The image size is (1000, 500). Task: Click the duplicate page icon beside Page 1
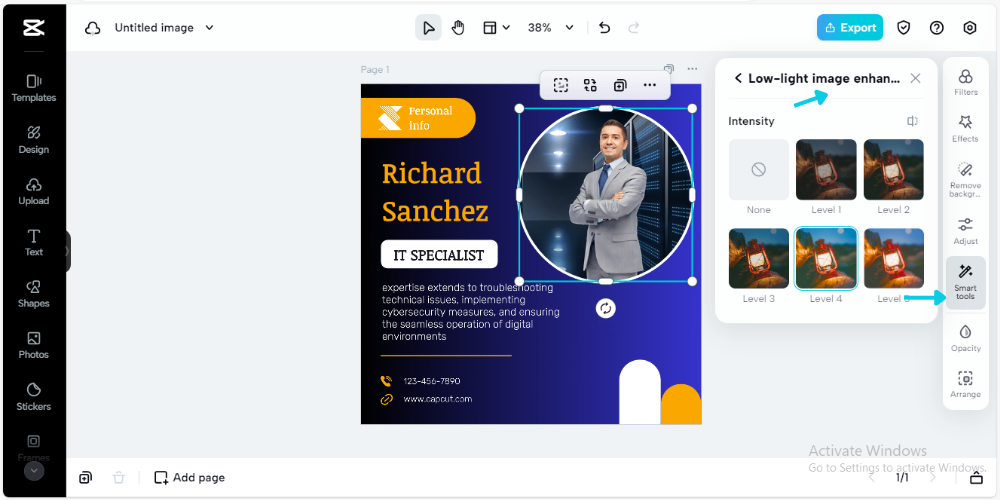(669, 69)
